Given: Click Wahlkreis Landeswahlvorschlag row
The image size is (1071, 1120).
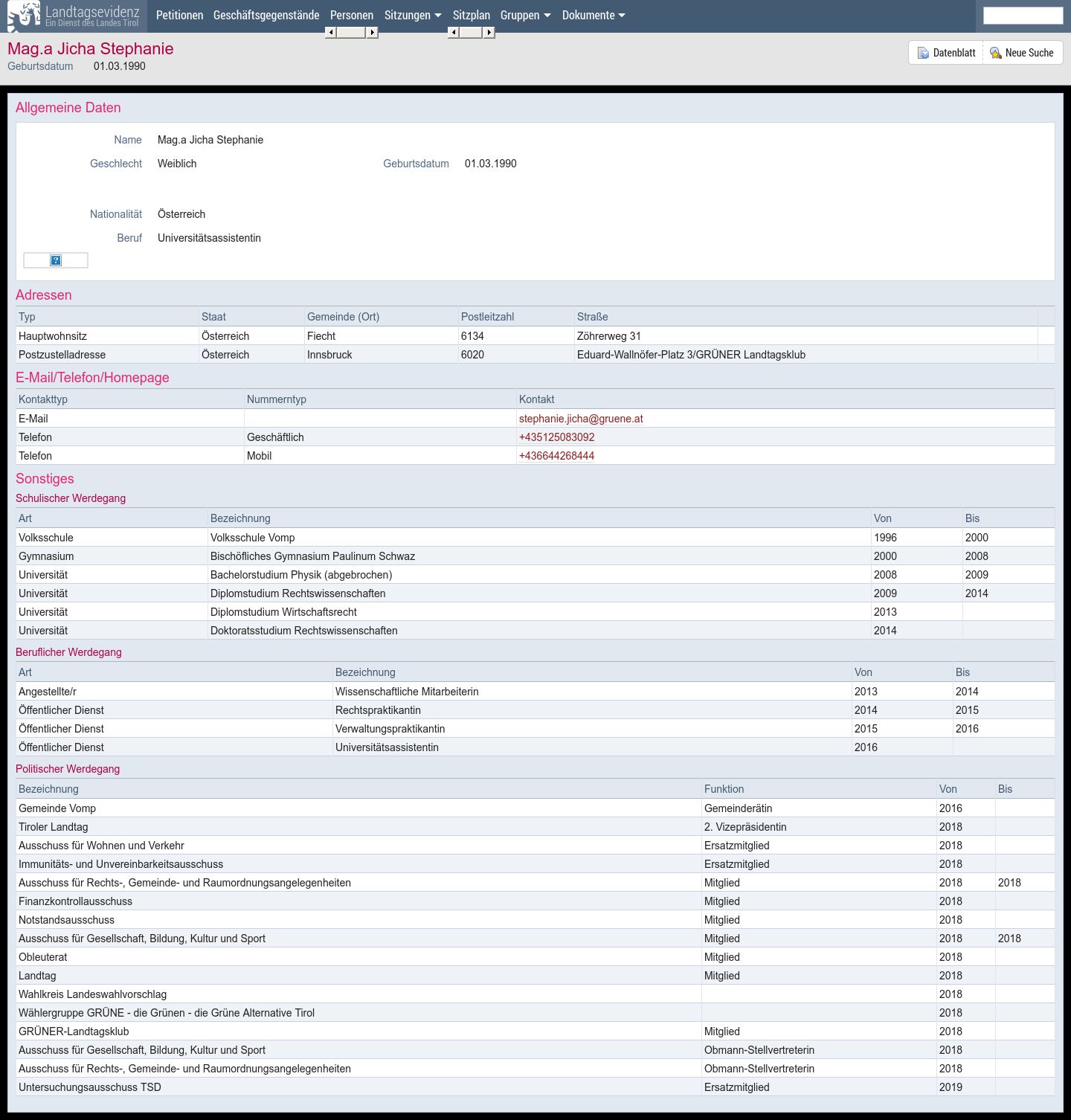Looking at the screenshot, I should [535, 994].
